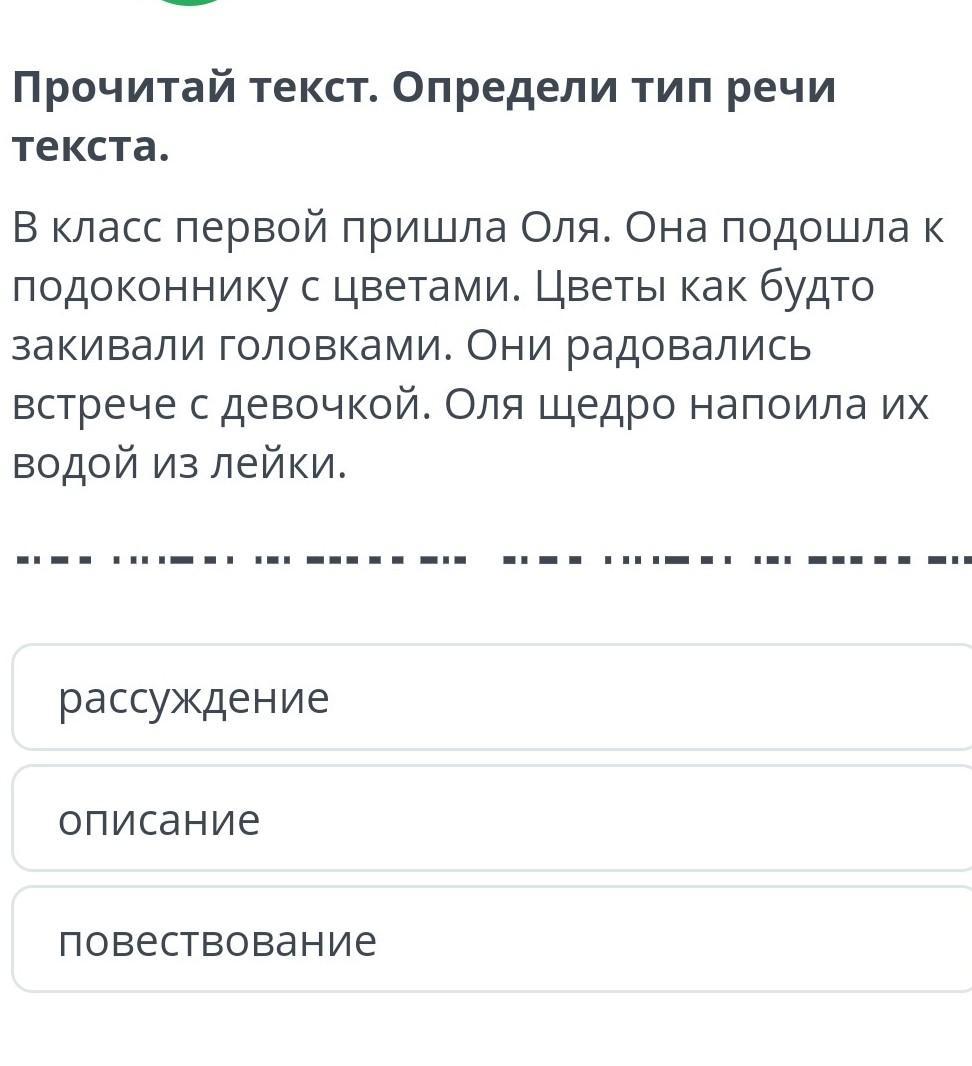This screenshot has width=972, height=1066.
Task: Click the words "Определи тип речи"
Action: click(x=613, y=89)
